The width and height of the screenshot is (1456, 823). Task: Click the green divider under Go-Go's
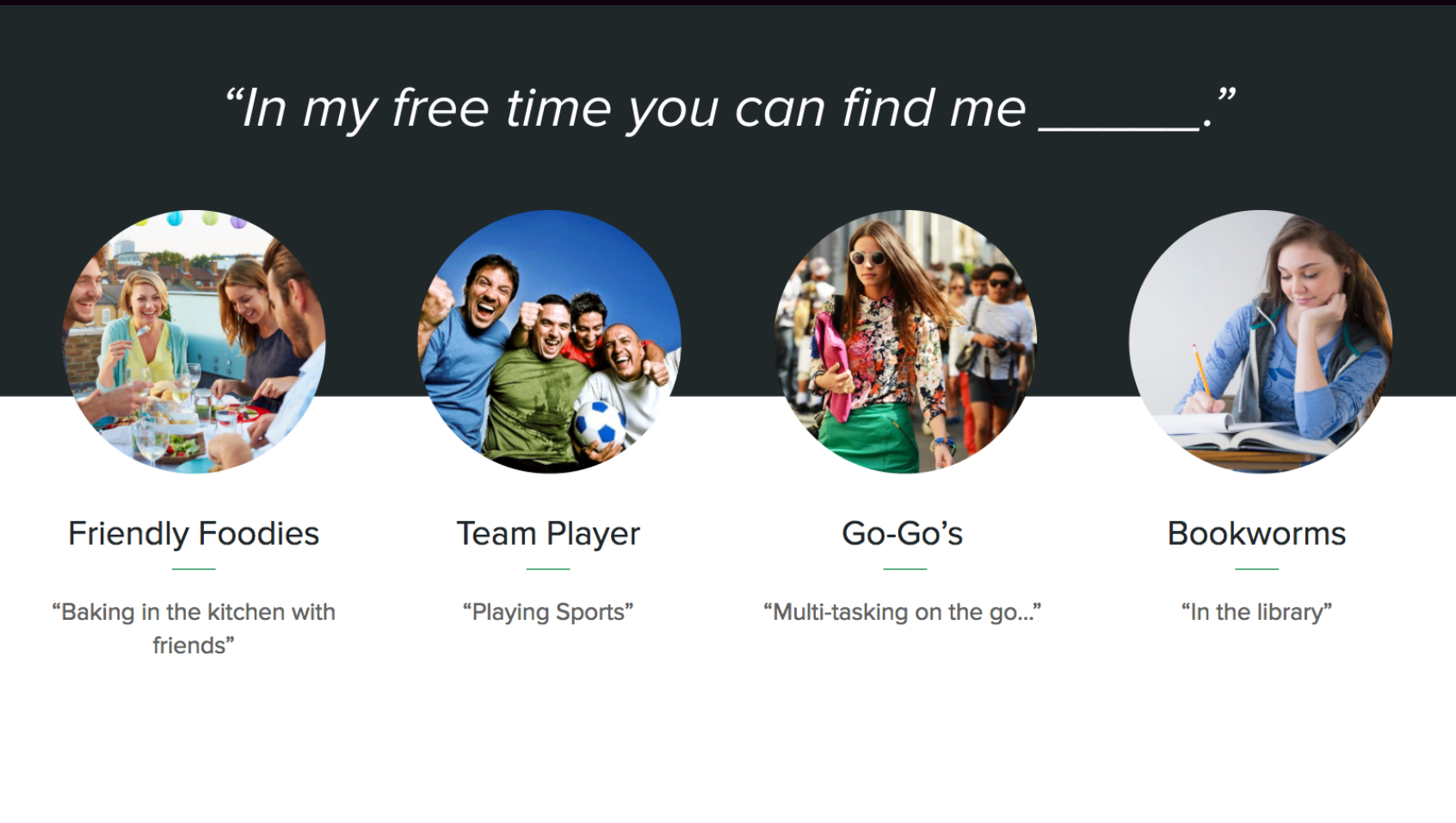(905, 569)
